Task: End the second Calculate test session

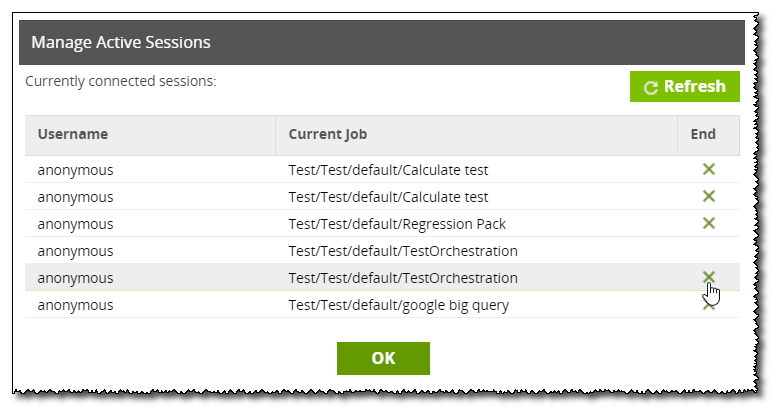Action: coord(708,196)
